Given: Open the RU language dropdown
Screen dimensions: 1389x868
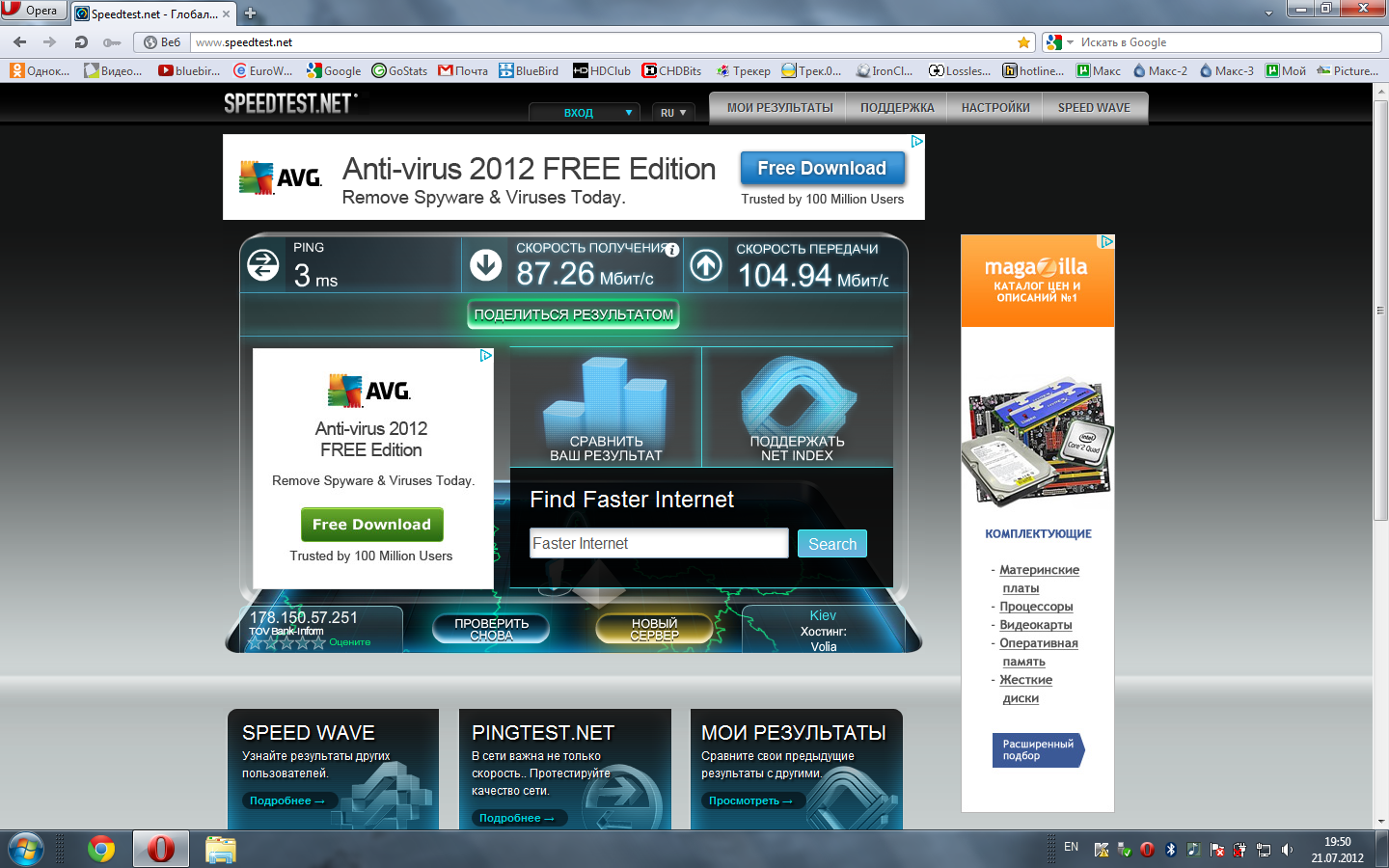Looking at the screenshot, I should pyautogui.click(x=673, y=113).
